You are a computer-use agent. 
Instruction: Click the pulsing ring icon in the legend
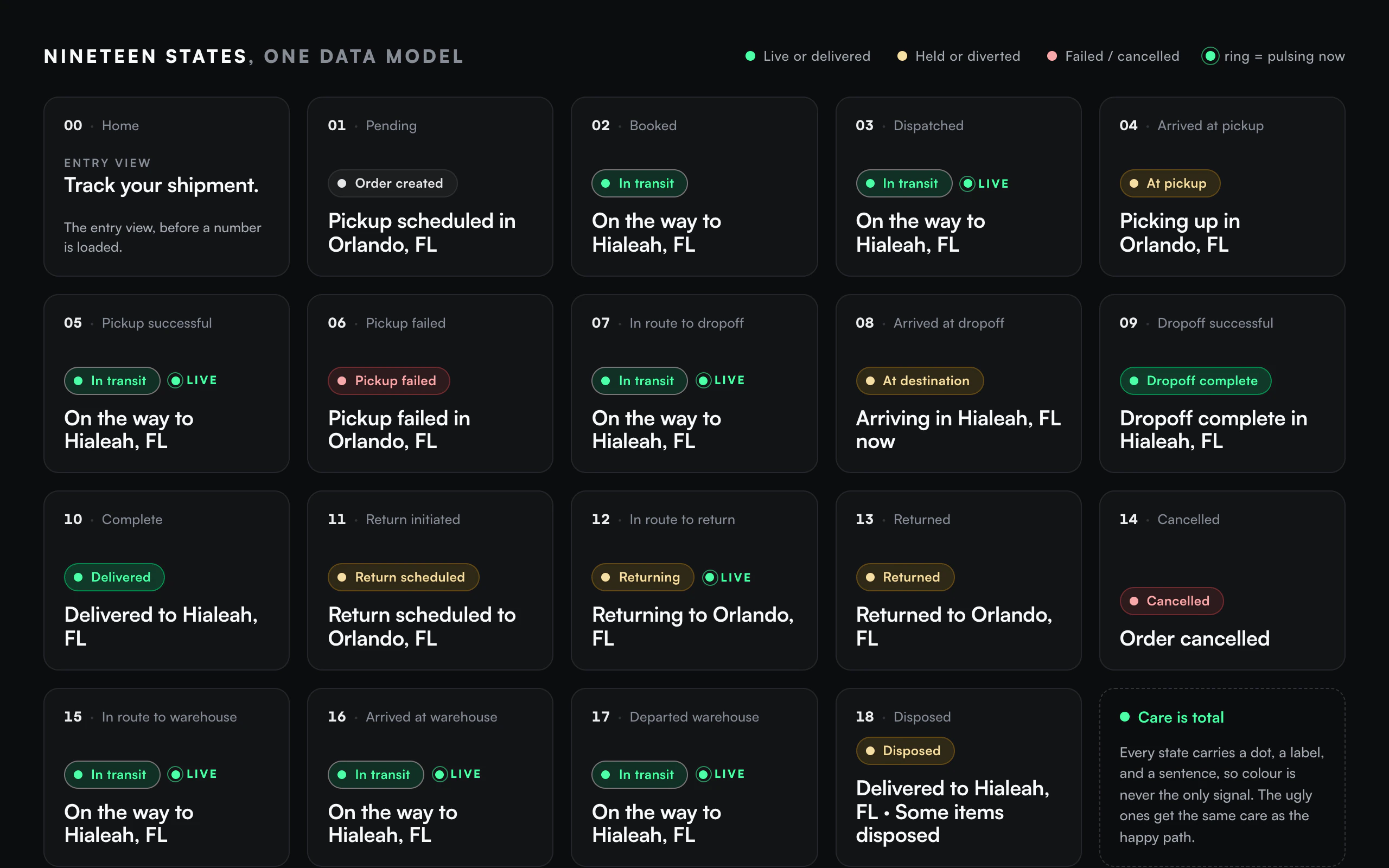click(1210, 56)
